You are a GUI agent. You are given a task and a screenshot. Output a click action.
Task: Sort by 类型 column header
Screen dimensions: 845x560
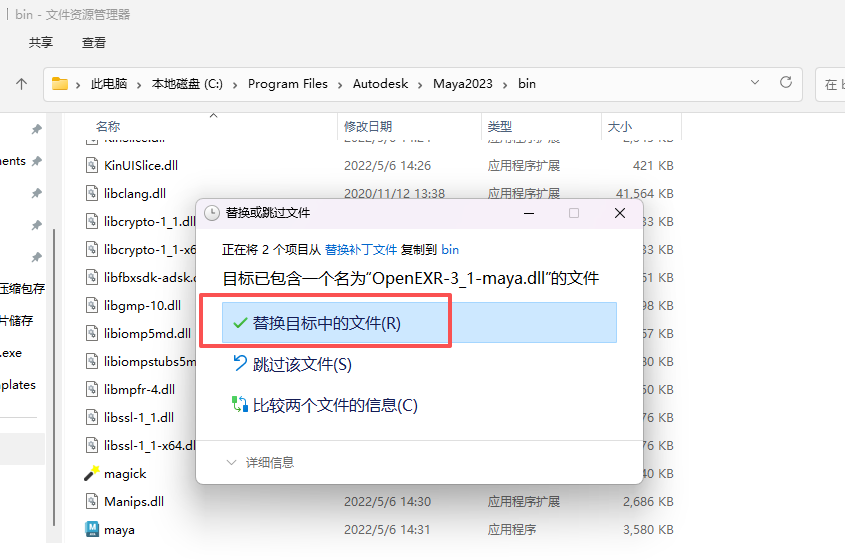tap(500, 127)
